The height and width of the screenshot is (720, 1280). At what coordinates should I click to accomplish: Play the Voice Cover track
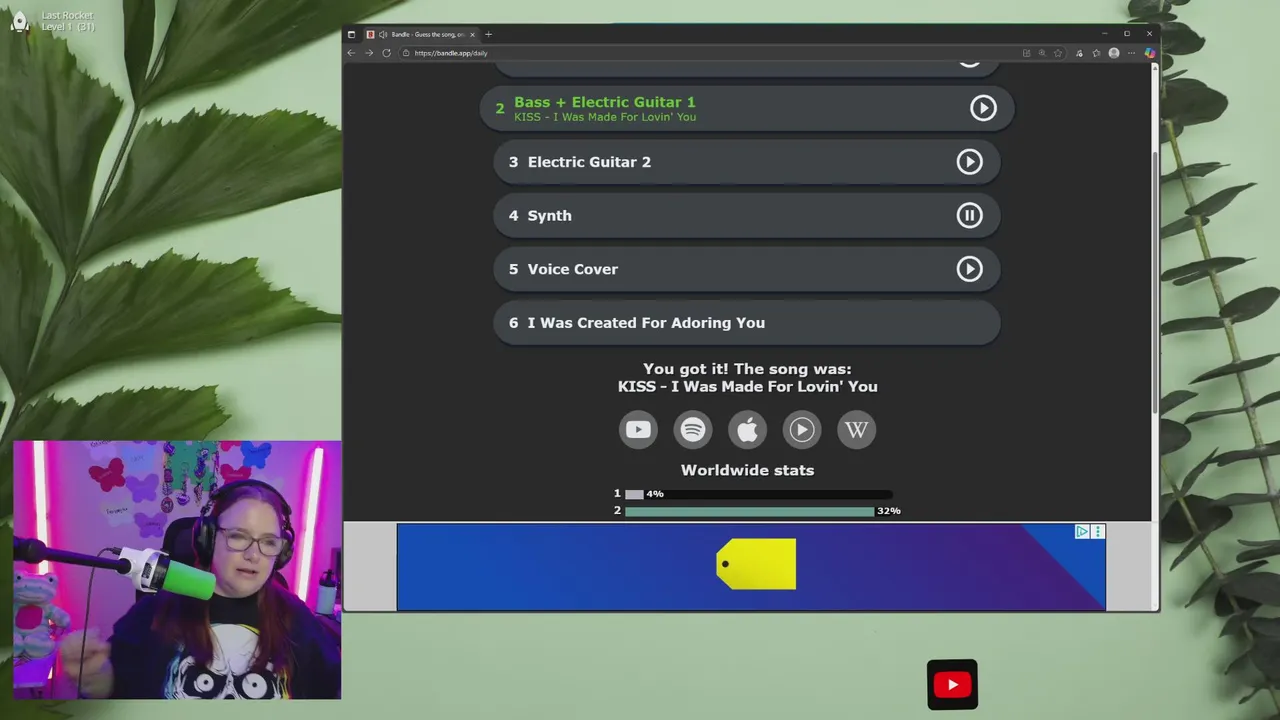point(969,269)
